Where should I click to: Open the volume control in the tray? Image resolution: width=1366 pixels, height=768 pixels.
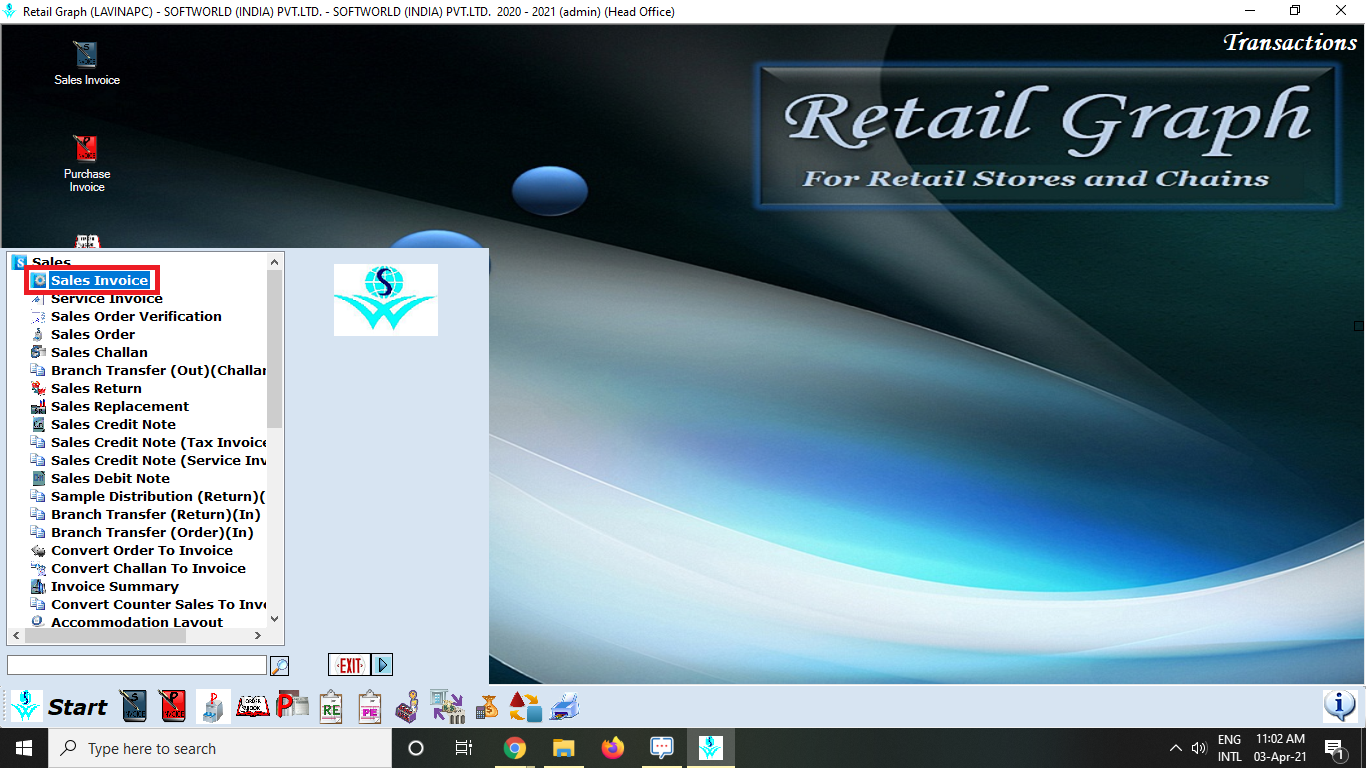pos(1199,748)
